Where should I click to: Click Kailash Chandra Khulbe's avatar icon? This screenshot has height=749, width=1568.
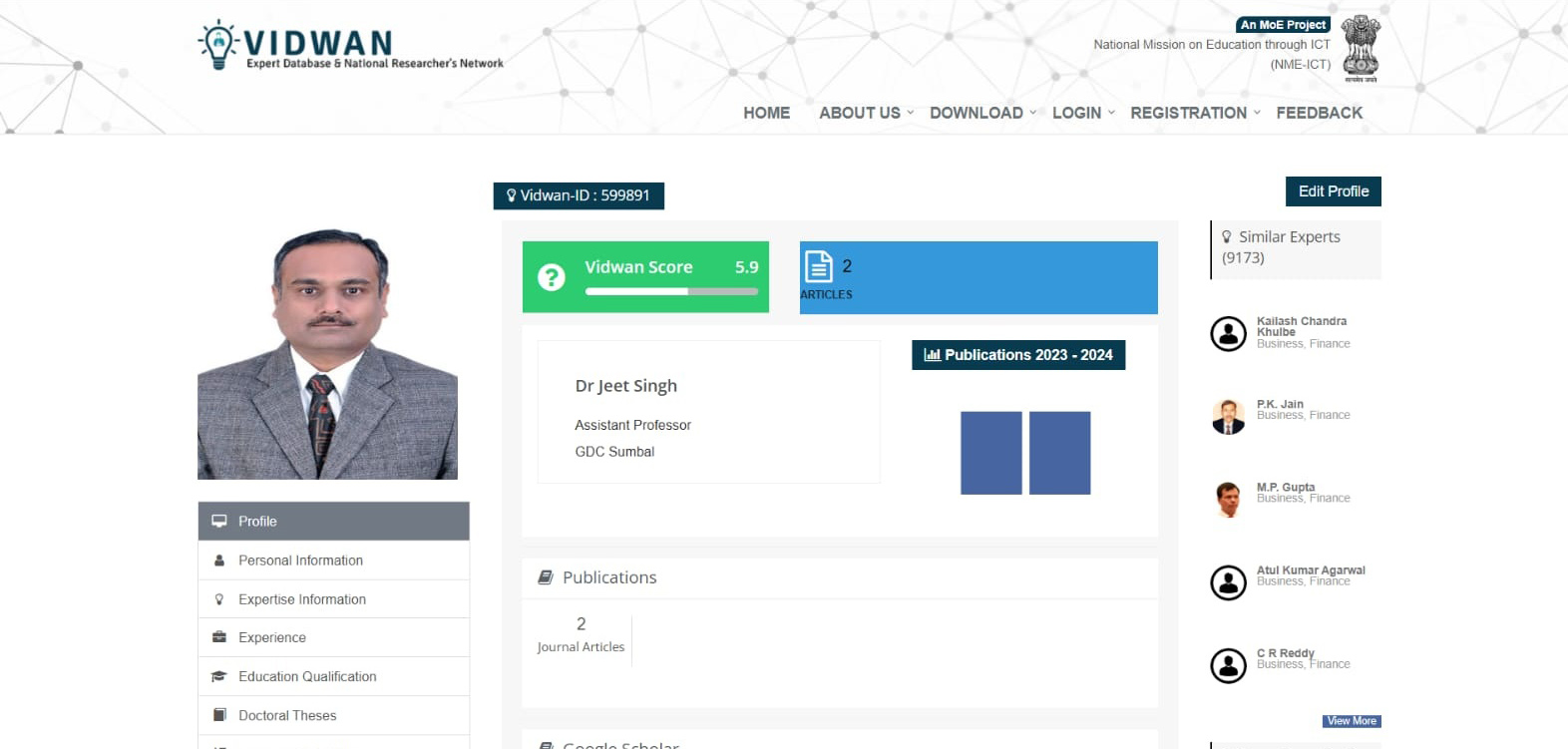pos(1228,333)
